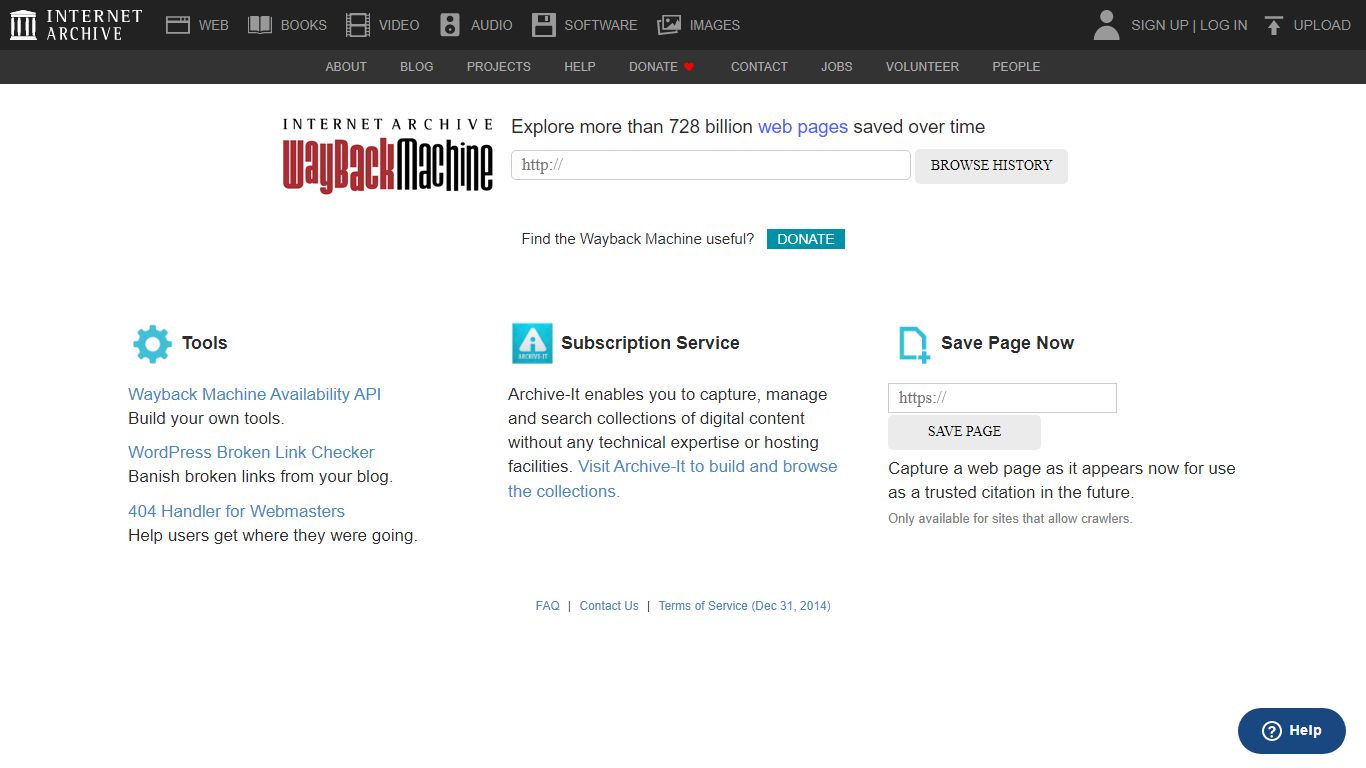Image resolution: width=1366 pixels, height=768 pixels.
Task: Click 'Banish broken links from your blog.'
Action: 260,477
